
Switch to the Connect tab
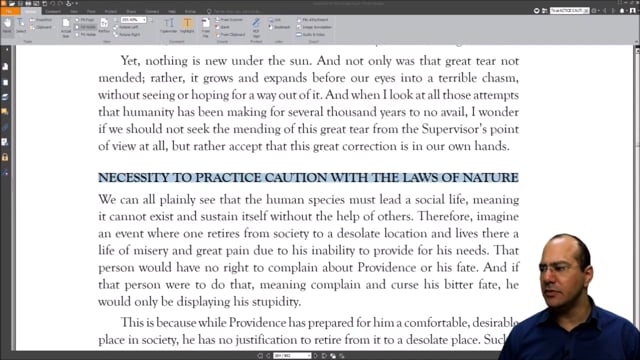[152, 11]
